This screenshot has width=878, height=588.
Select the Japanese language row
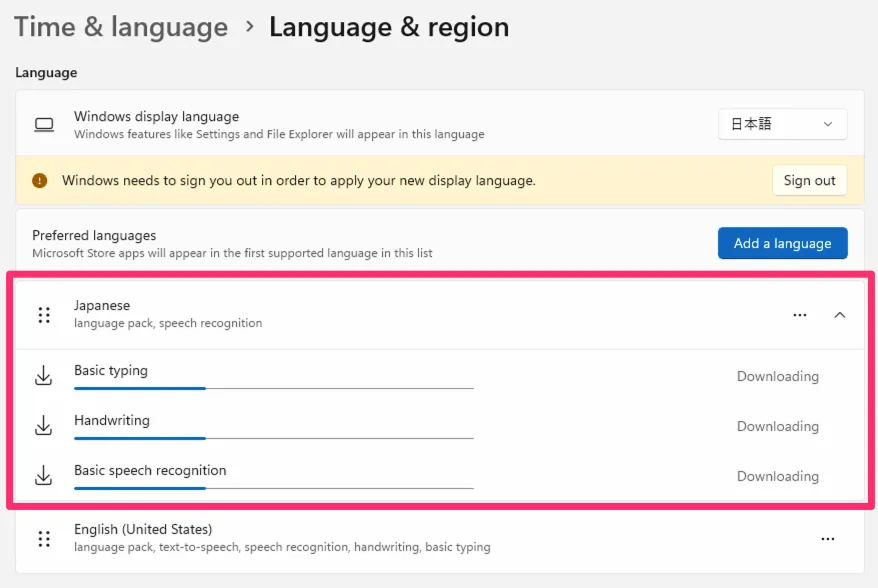coord(400,315)
